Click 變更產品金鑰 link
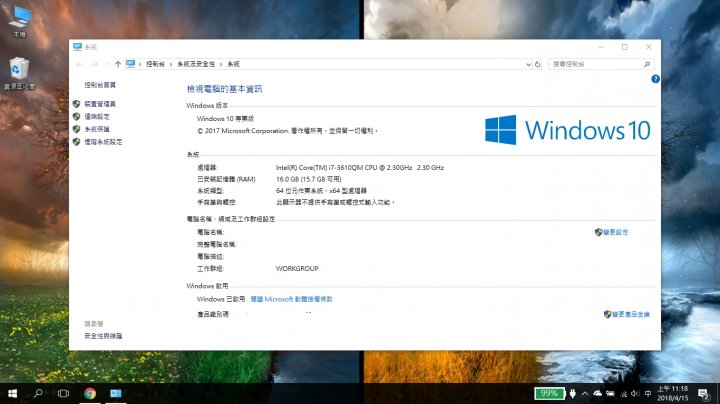The width and height of the screenshot is (720, 404). coord(631,314)
